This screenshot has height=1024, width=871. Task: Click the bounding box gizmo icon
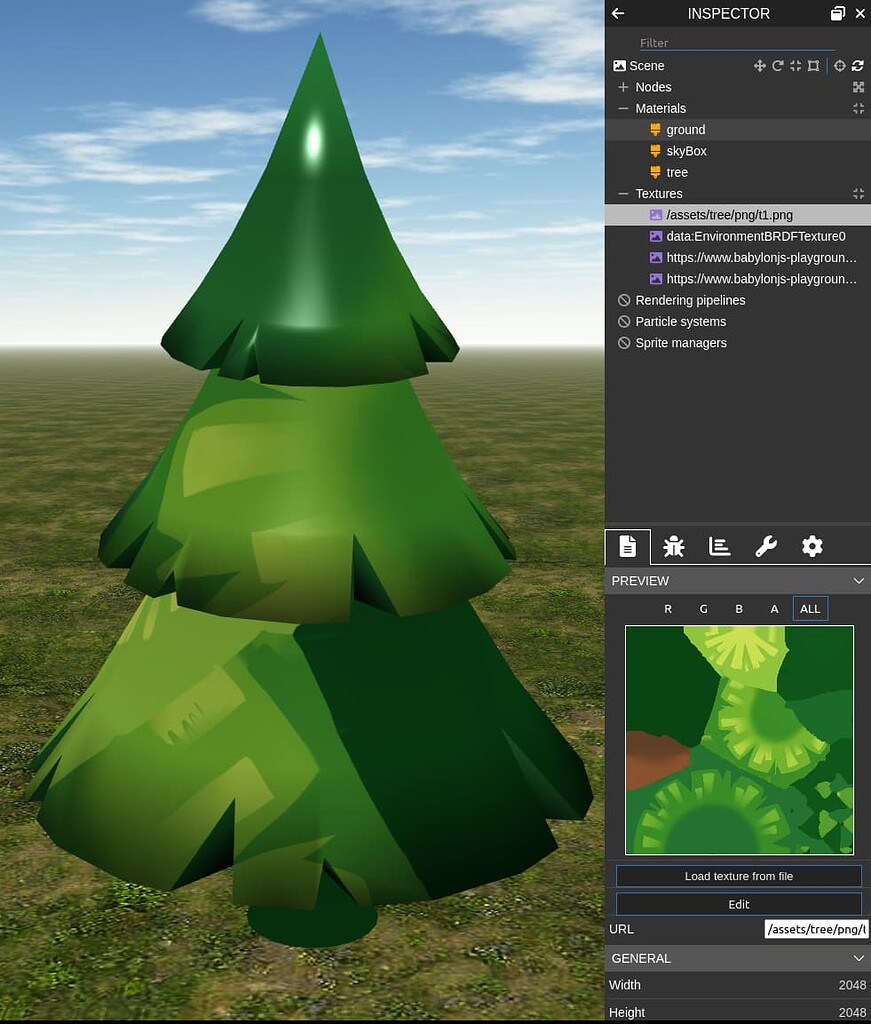coord(813,66)
